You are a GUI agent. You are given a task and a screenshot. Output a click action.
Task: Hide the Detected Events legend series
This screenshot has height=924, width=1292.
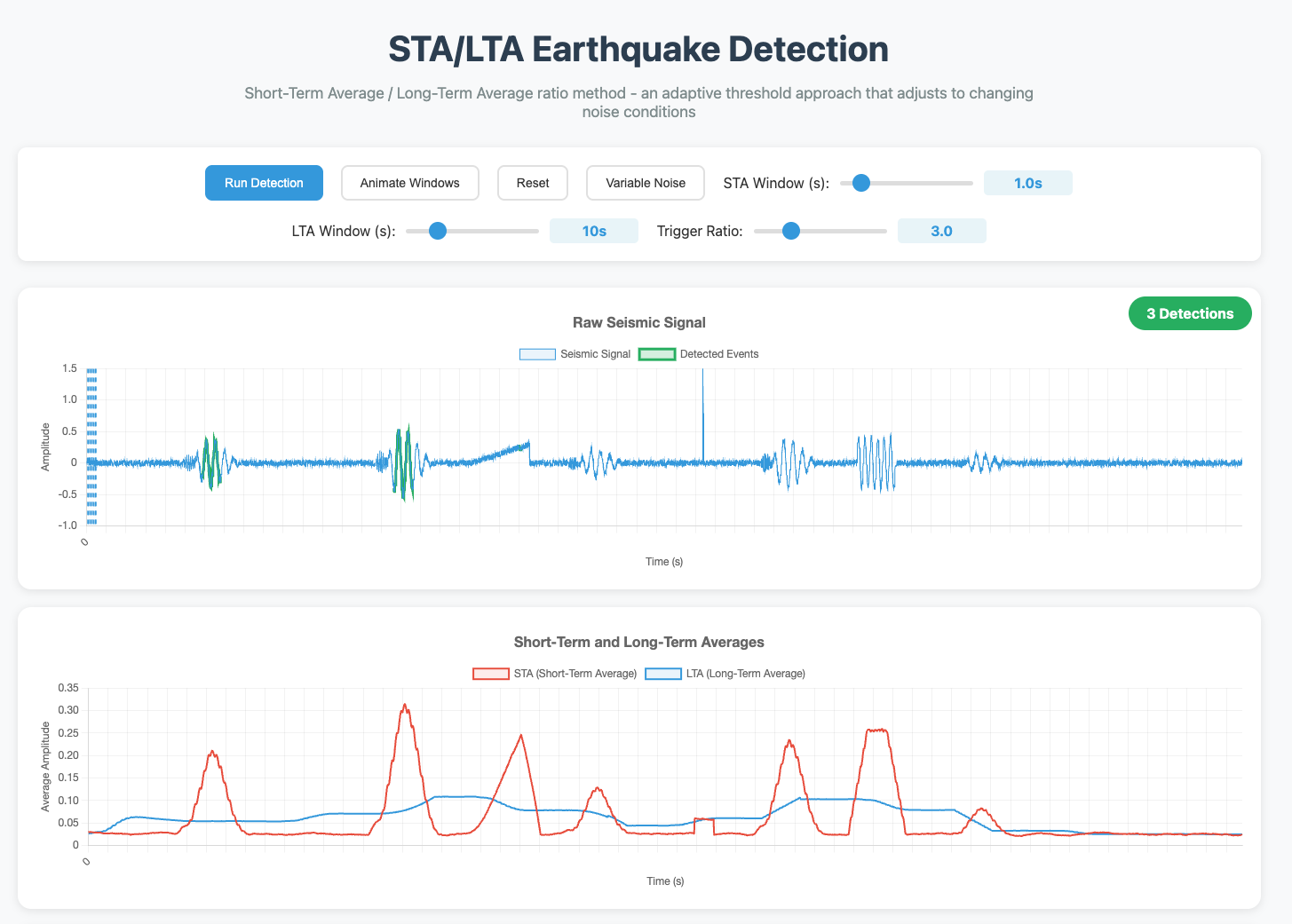click(x=657, y=354)
